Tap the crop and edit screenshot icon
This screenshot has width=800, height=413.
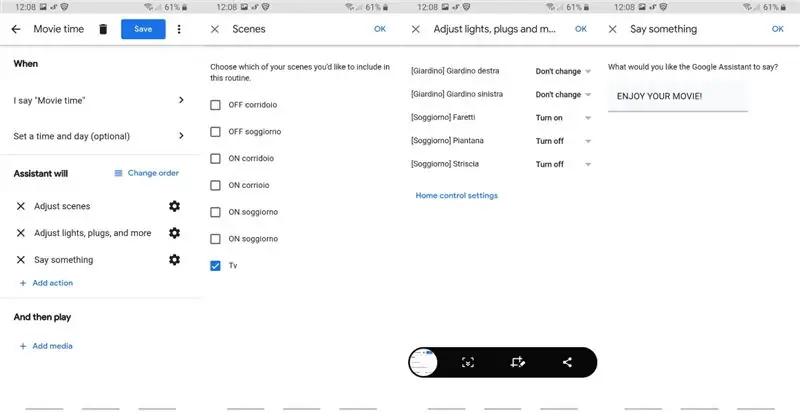coord(517,362)
